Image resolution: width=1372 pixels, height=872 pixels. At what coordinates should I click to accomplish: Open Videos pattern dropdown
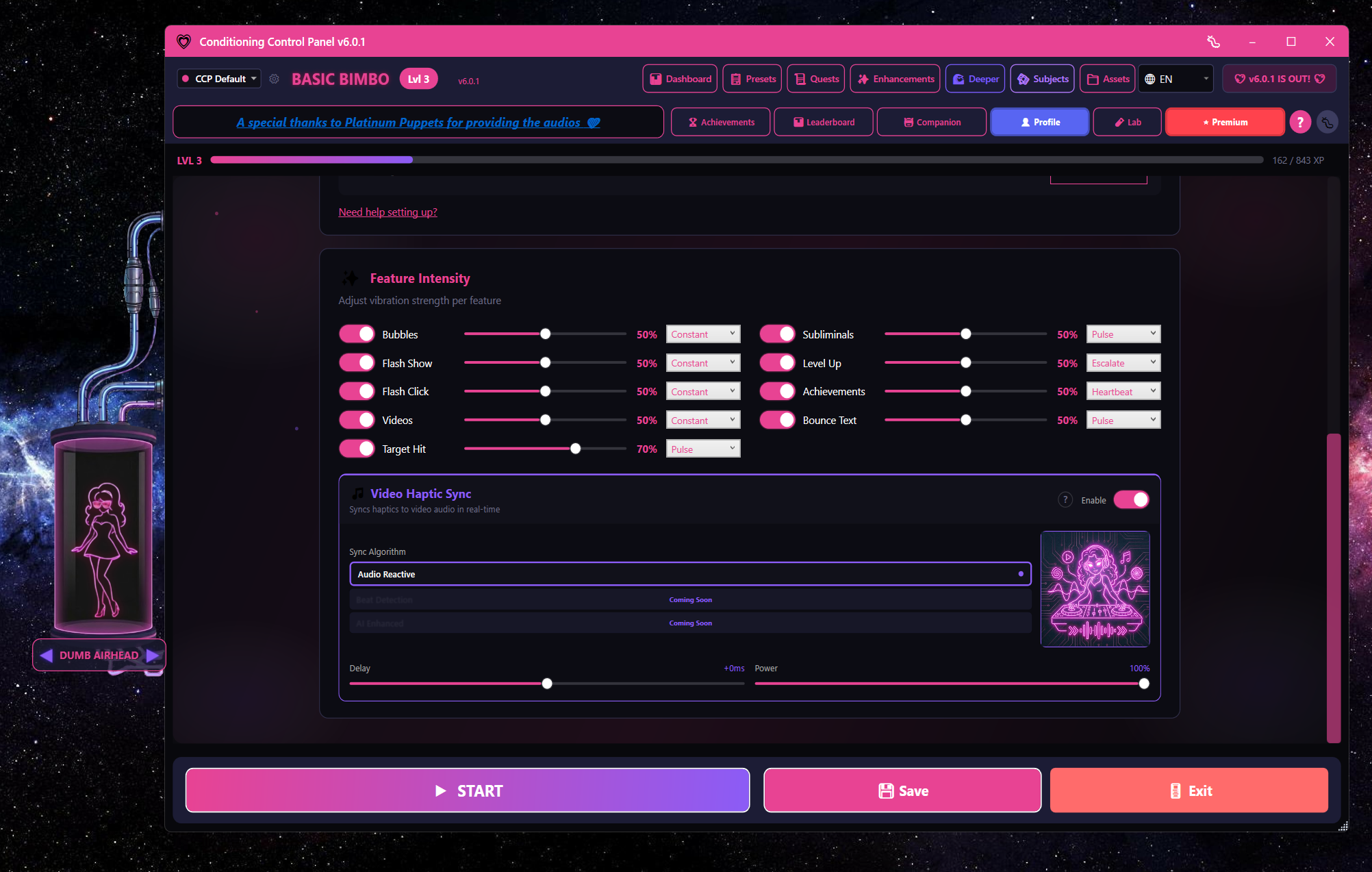[703, 421]
